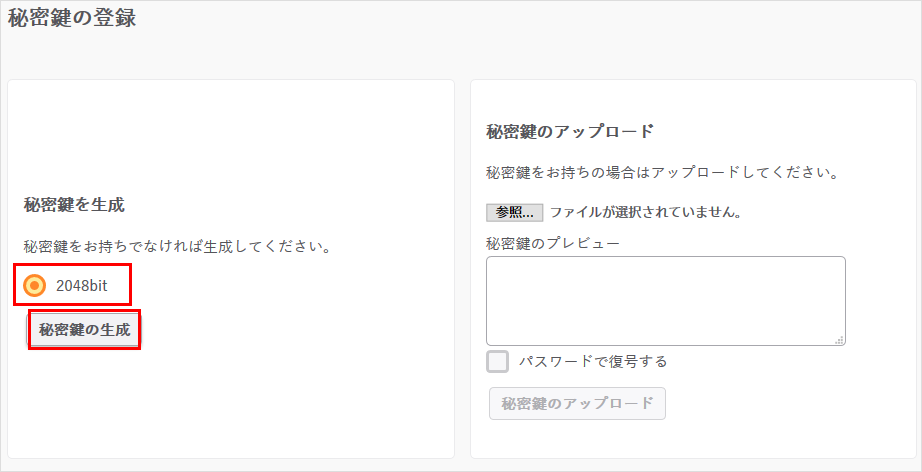Click the 秘密鍵のプレビュー field label
This screenshot has width=922, height=472.
pos(552,243)
